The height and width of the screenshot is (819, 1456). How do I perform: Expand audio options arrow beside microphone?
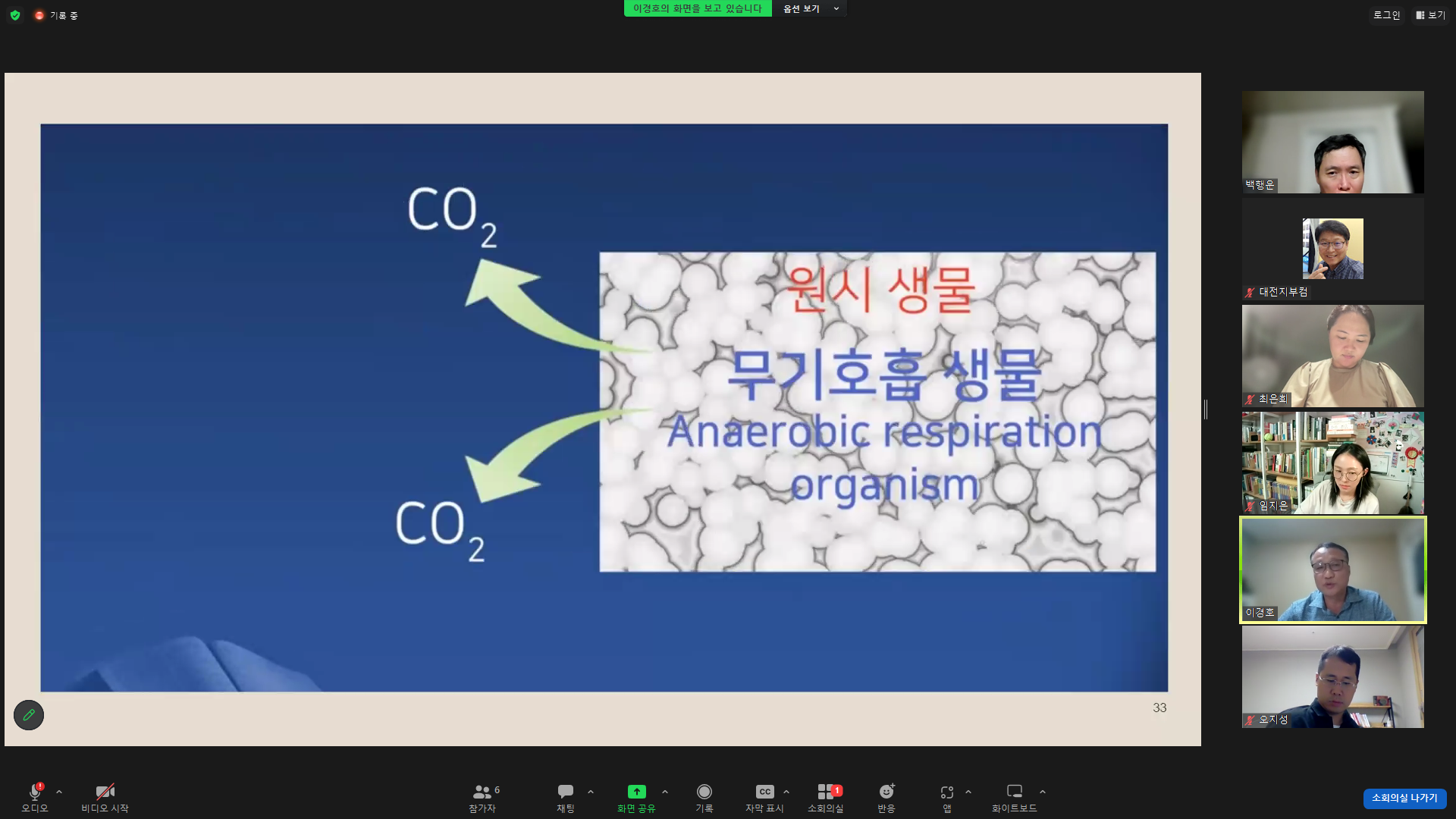click(59, 792)
